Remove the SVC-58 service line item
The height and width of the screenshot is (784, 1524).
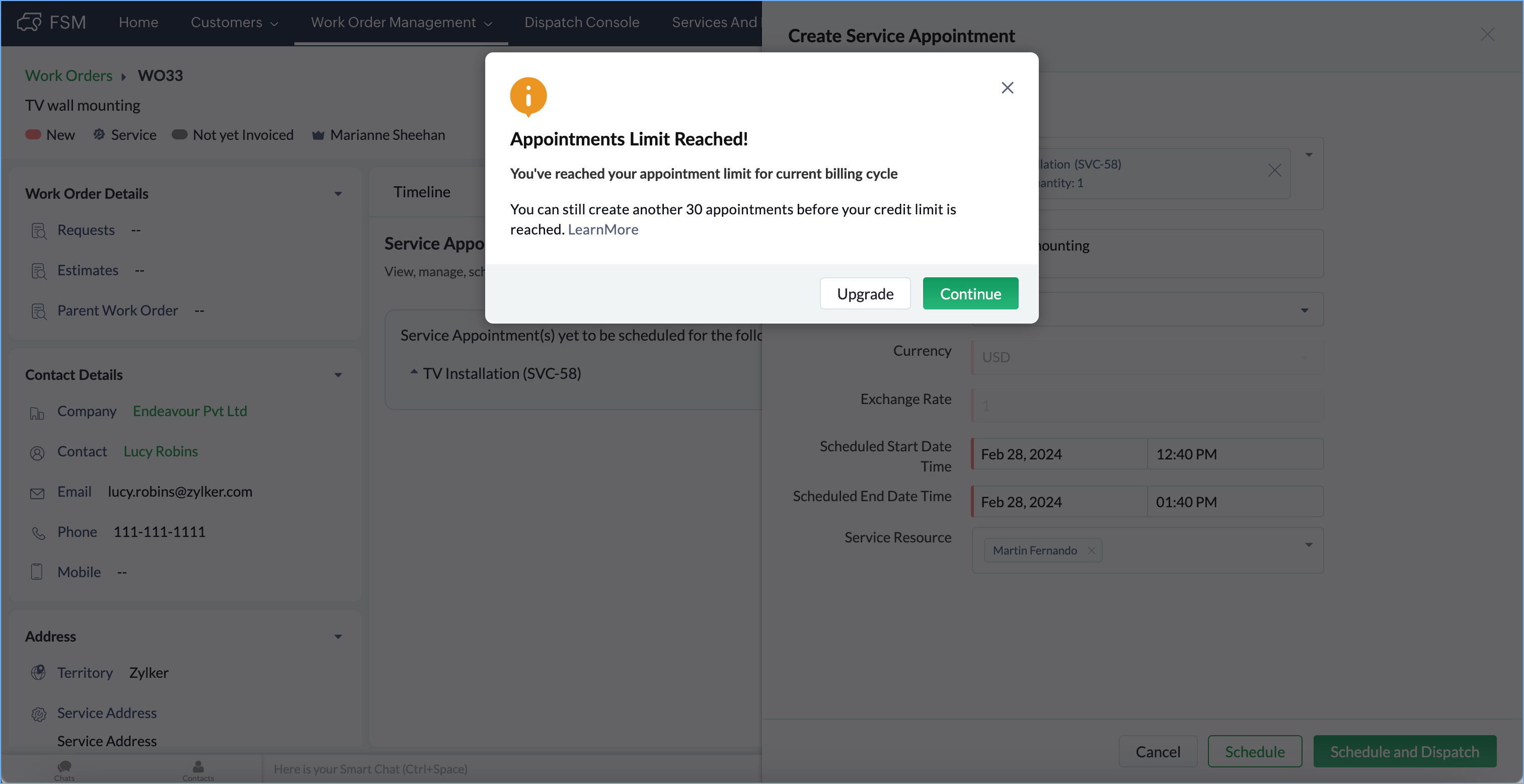coord(1274,171)
